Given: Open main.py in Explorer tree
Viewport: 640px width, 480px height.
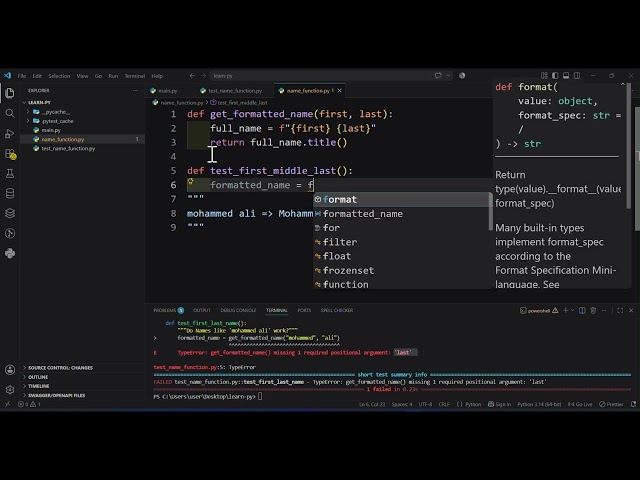Looking at the screenshot, I should (51, 130).
